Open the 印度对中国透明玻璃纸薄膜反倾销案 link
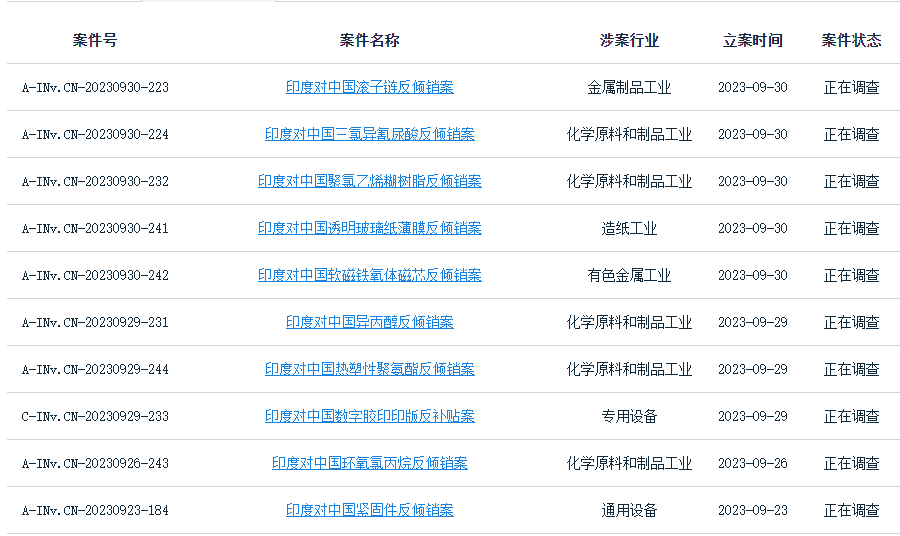900x536 pixels. point(369,228)
